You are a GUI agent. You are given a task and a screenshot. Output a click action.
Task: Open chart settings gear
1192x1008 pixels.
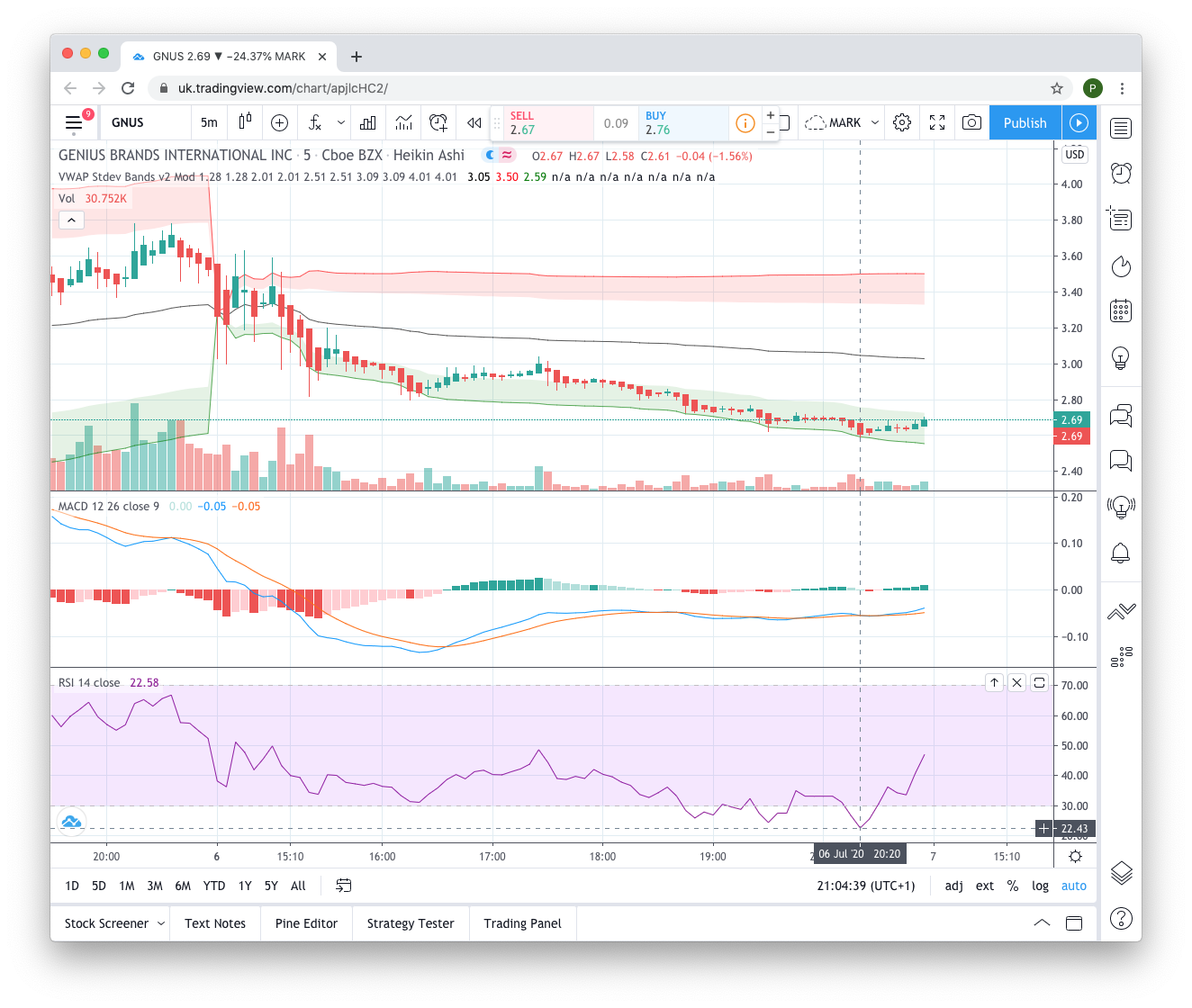(x=902, y=122)
